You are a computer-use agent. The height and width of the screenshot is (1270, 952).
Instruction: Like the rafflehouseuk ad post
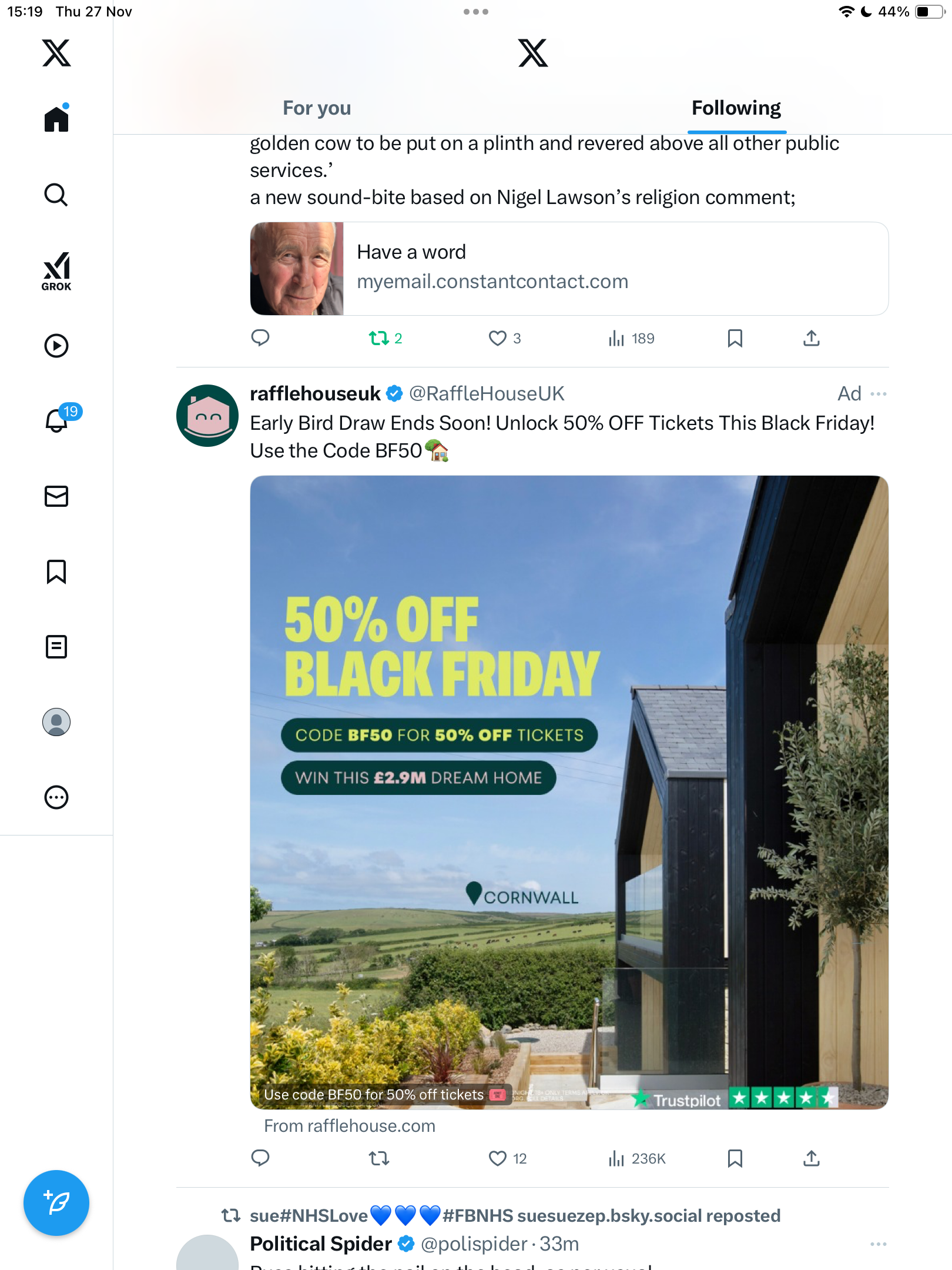[498, 1158]
